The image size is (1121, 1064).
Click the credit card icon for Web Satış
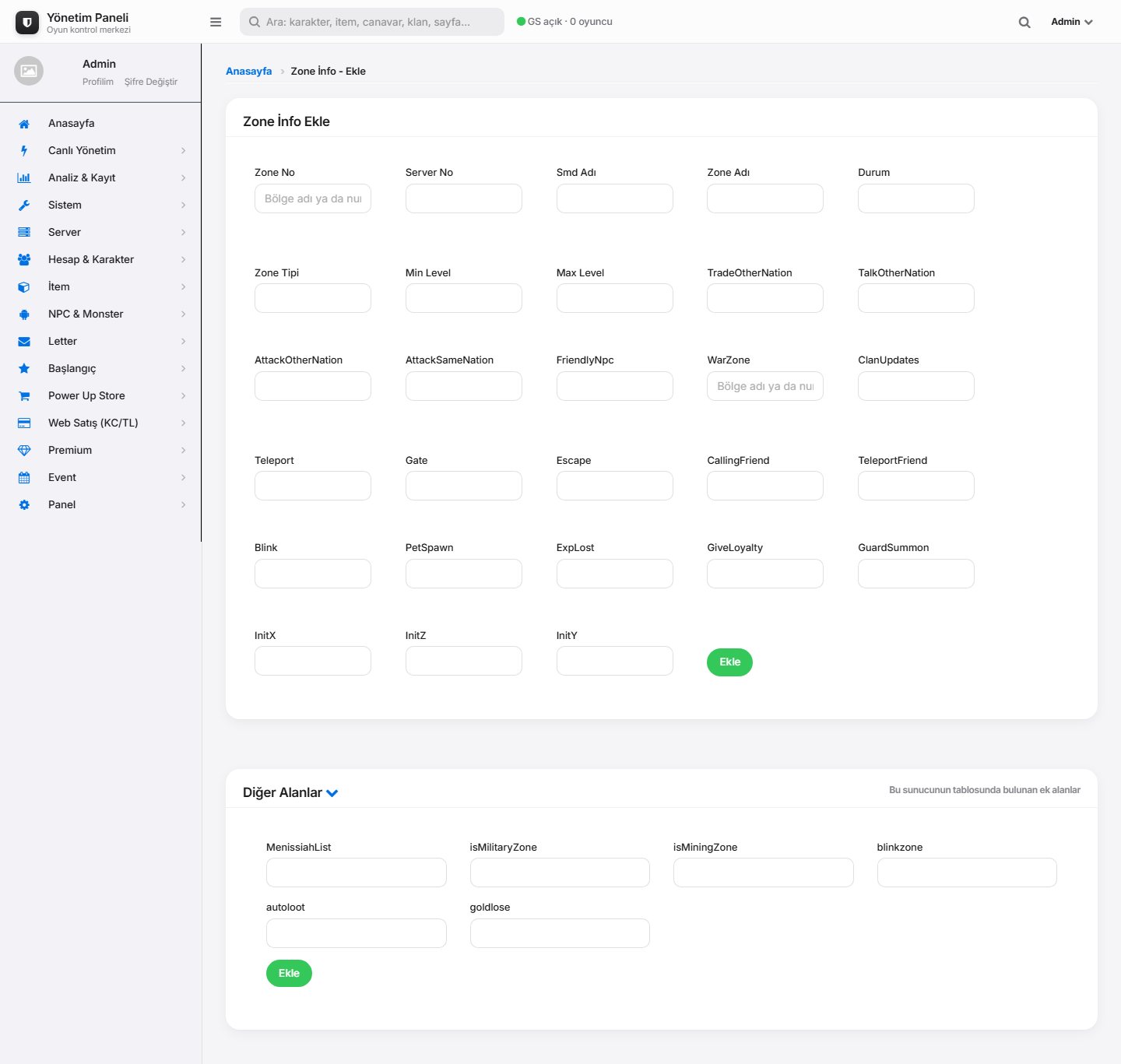[x=24, y=423]
